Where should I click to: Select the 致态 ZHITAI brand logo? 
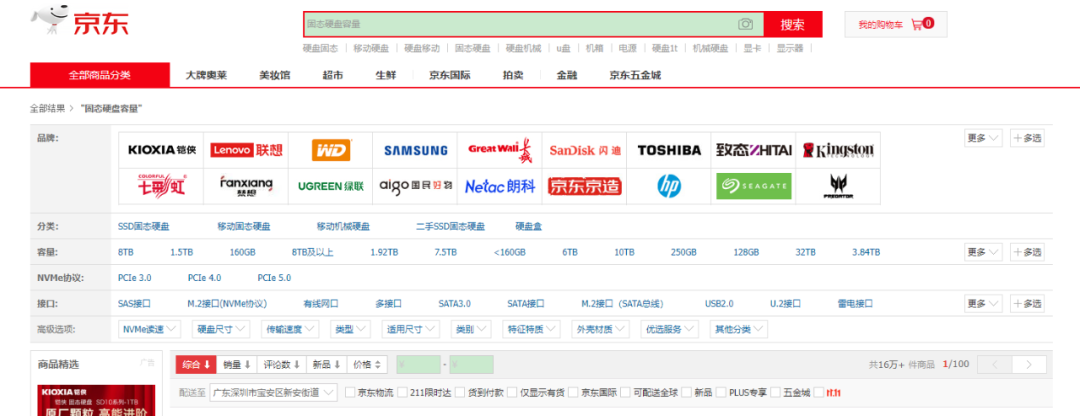(x=754, y=149)
